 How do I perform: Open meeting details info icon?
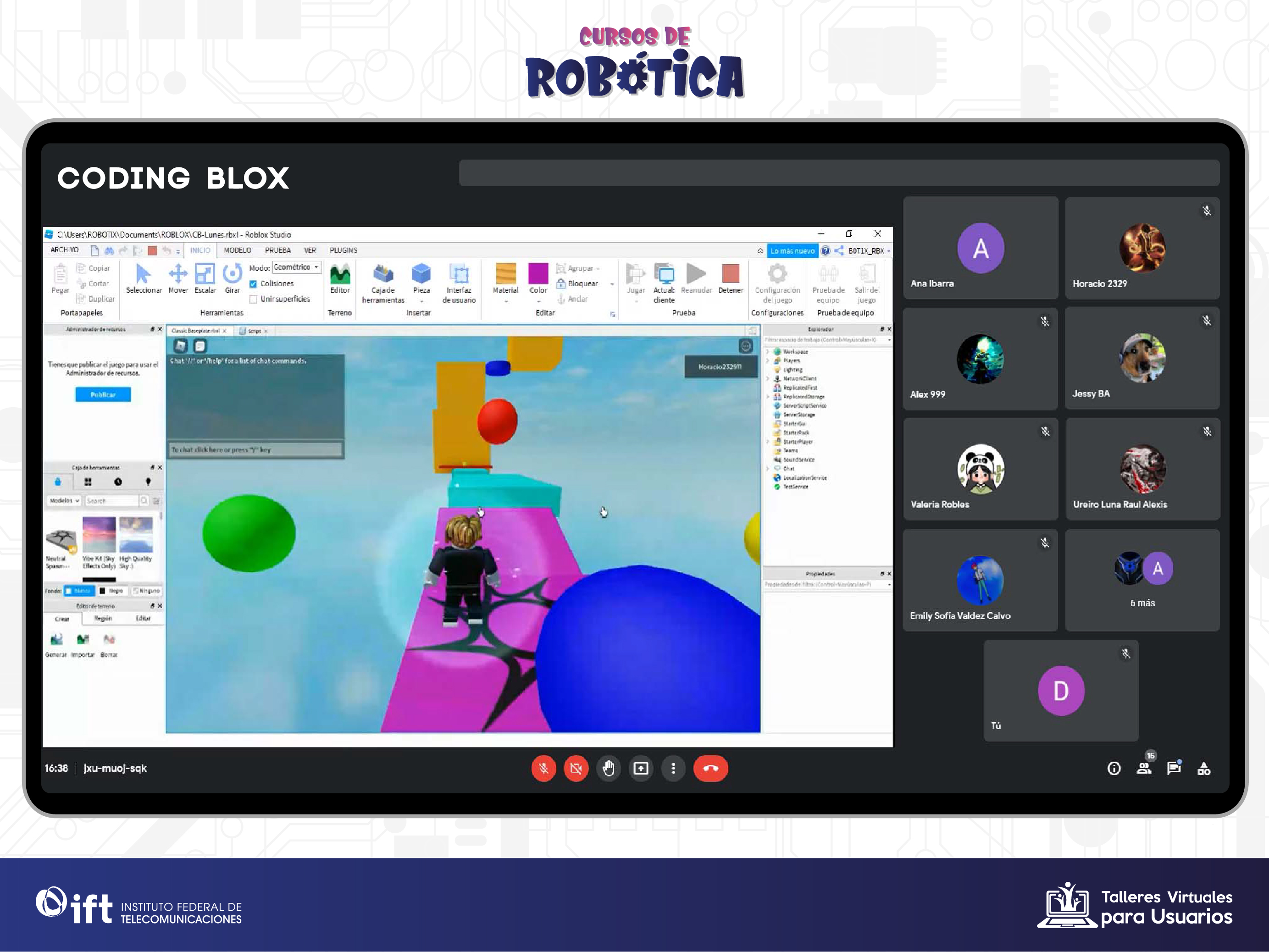pyautogui.click(x=1114, y=769)
